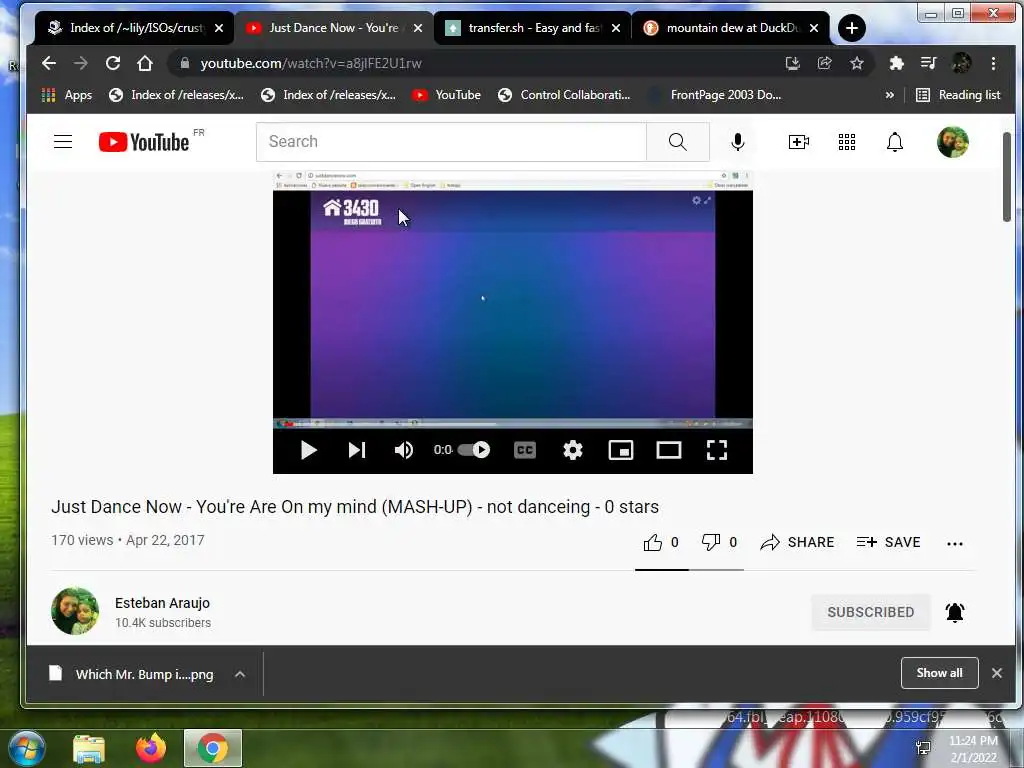Open the Reading list

pos(959,95)
